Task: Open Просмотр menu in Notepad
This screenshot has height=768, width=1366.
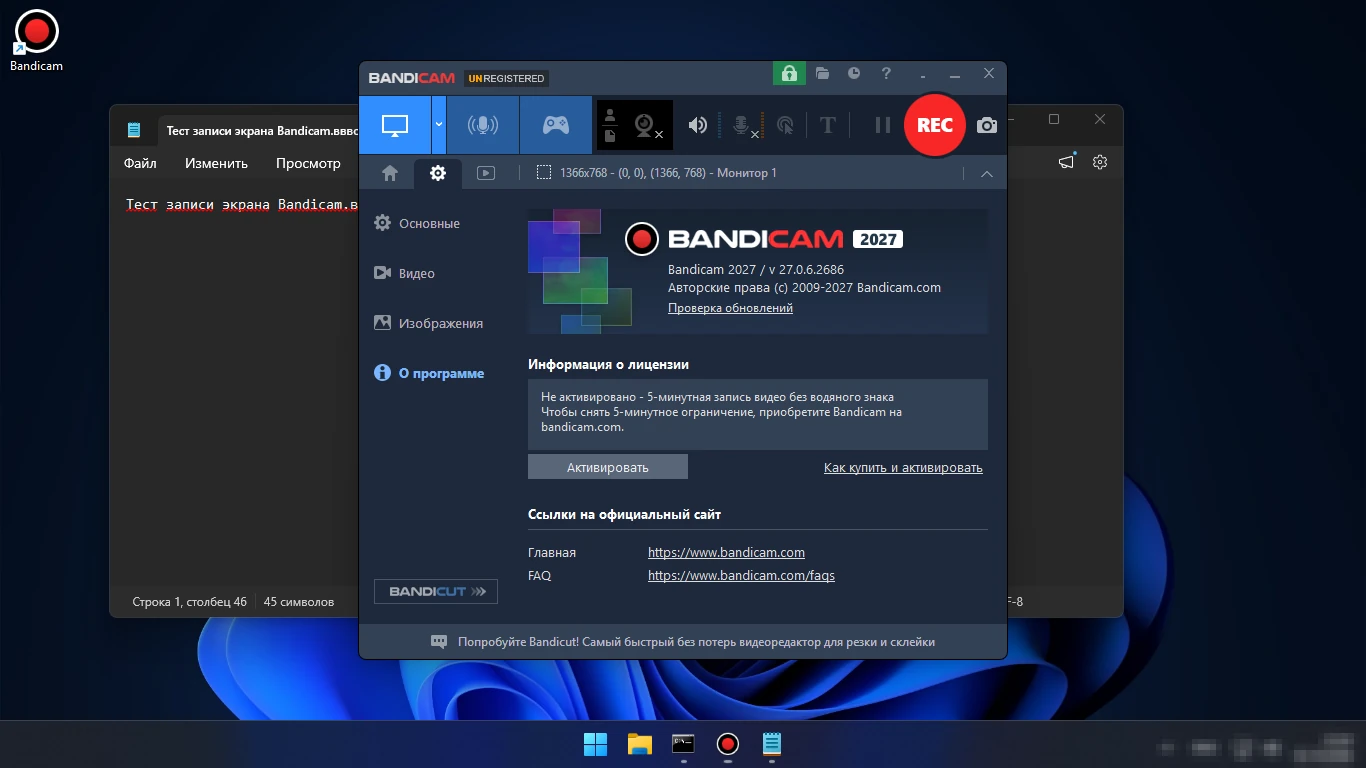Action: (308, 163)
